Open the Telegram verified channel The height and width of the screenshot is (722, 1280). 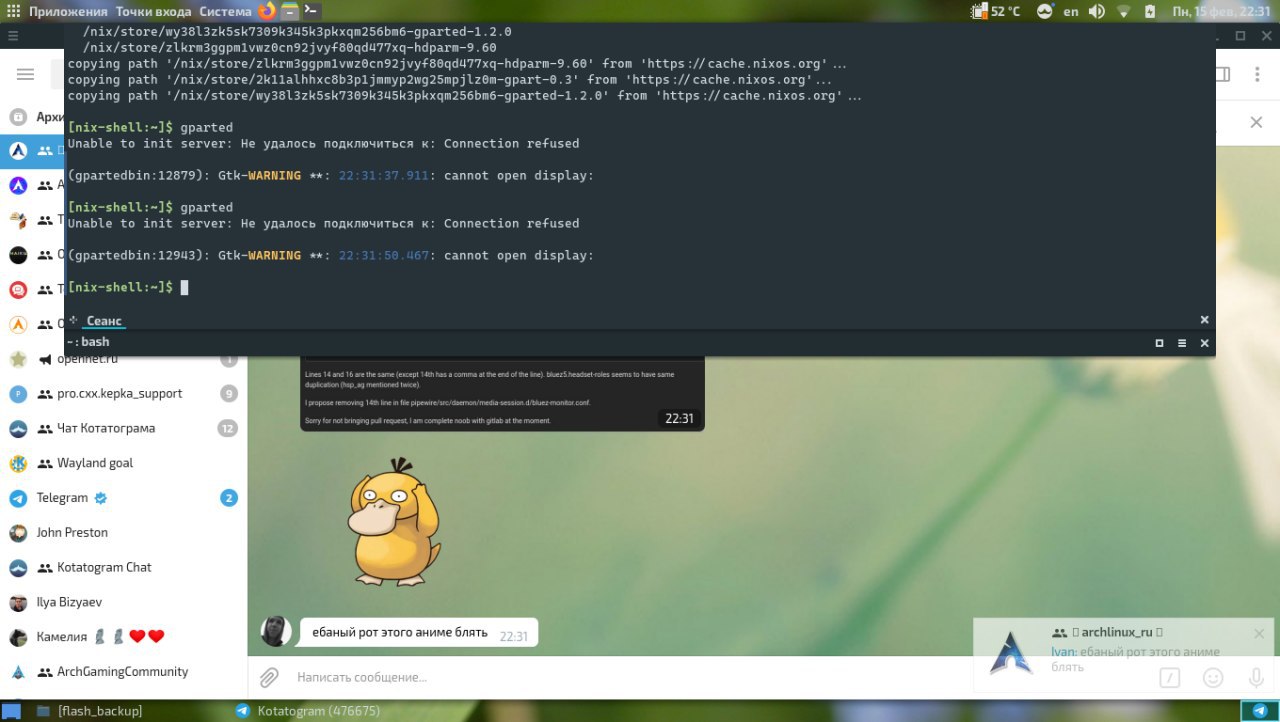[124, 498]
